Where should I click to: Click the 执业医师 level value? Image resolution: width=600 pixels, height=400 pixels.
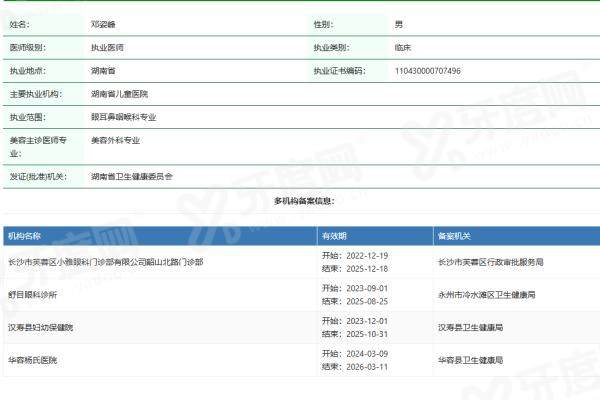pos(107,47)
